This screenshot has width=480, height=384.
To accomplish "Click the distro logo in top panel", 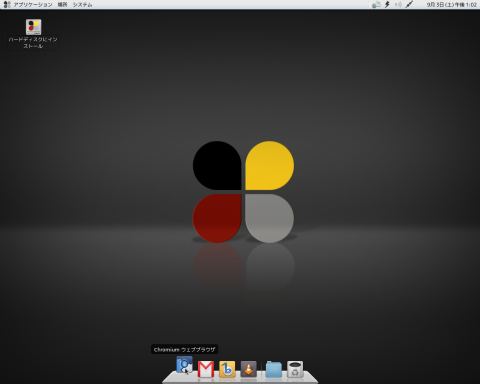I will coord(7,5).
